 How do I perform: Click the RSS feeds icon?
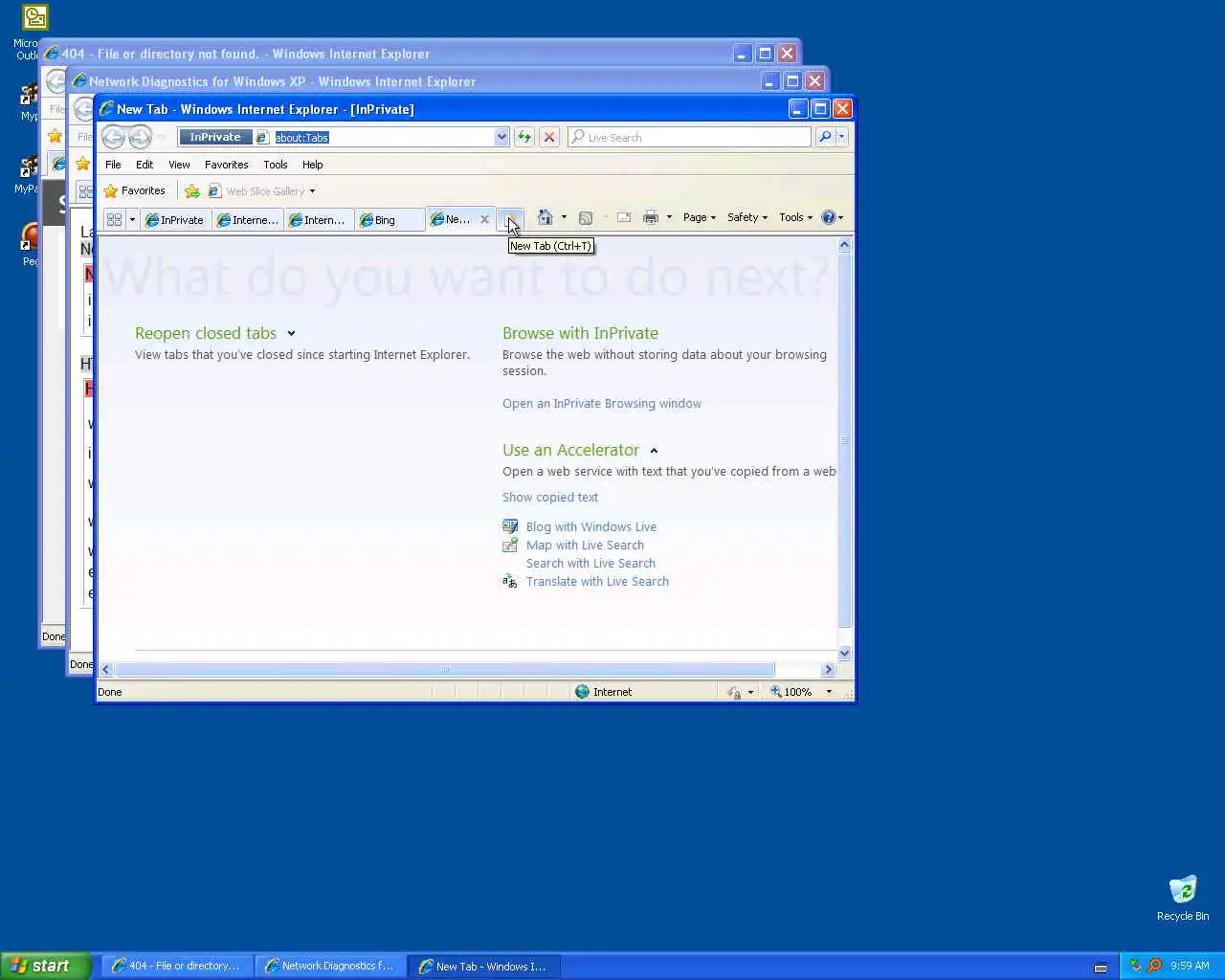pos(586,217)
